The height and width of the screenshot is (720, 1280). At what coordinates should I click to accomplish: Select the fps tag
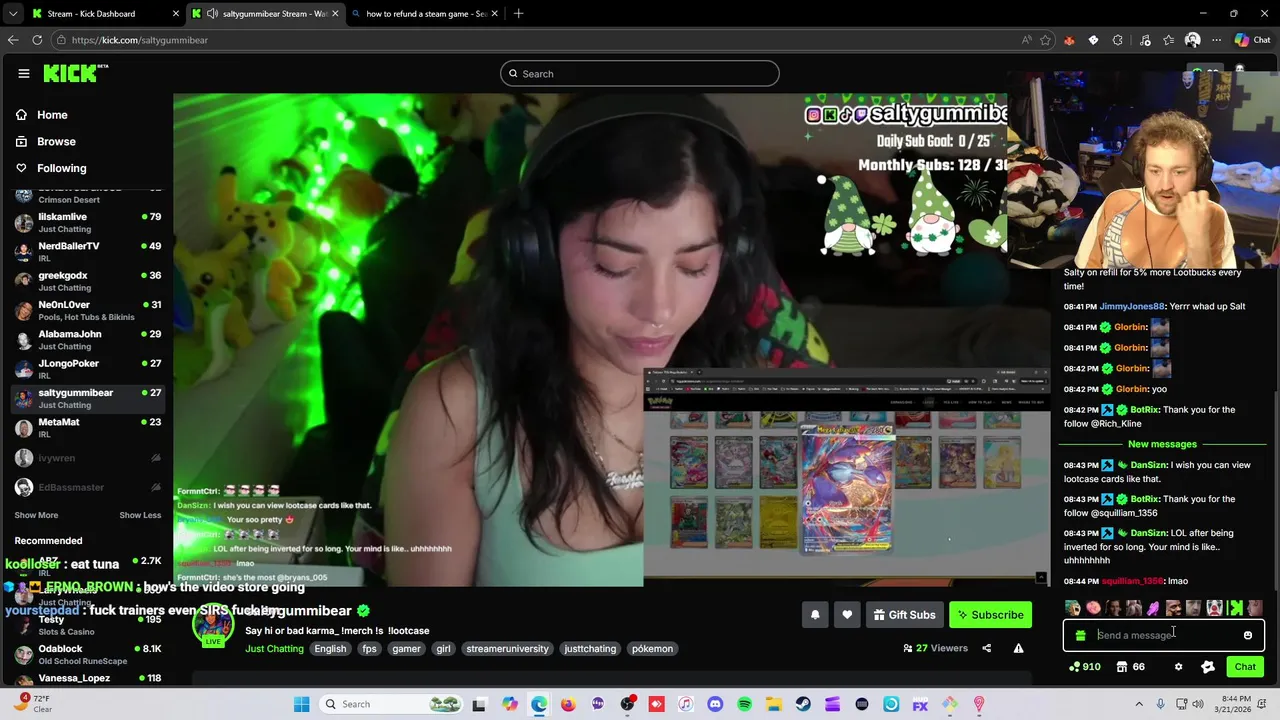369,648
